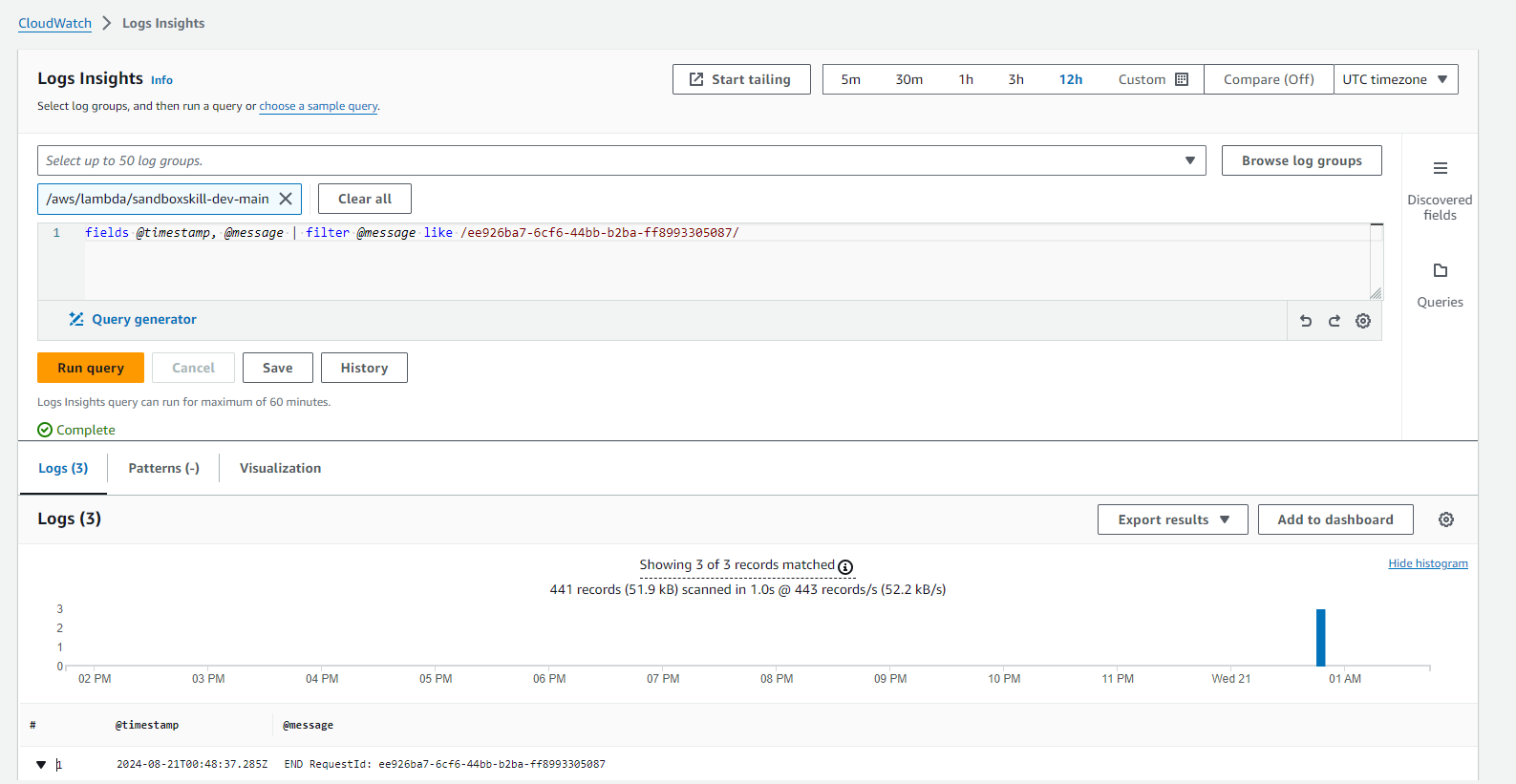Open the UTC timezone dropdown
This screenshot has height=784, width=1516.
point(1396,79)
